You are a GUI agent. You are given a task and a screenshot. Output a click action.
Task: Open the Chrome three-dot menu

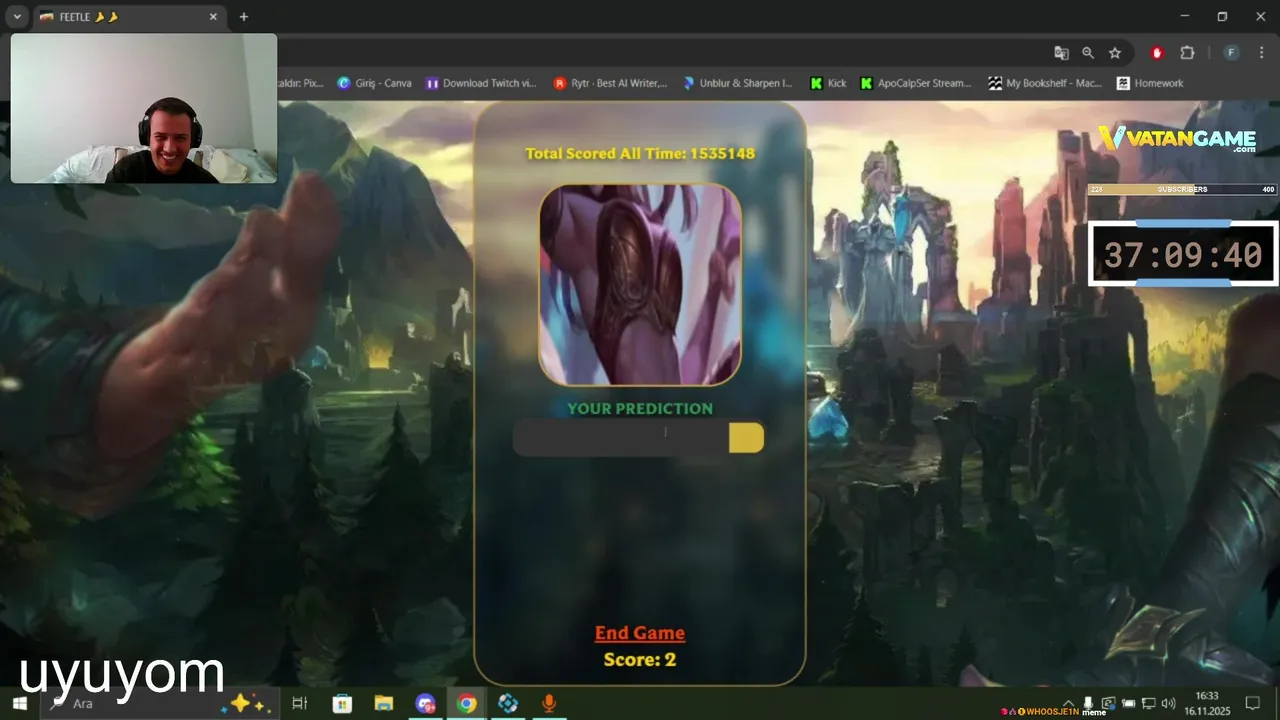pos(1261,53)
